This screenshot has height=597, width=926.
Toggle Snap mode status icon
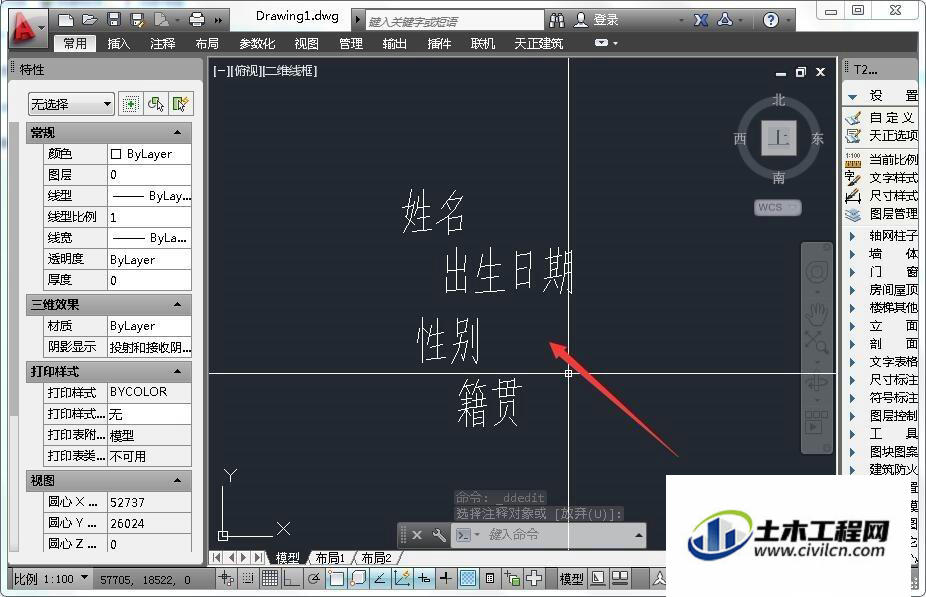pos(248,579)
